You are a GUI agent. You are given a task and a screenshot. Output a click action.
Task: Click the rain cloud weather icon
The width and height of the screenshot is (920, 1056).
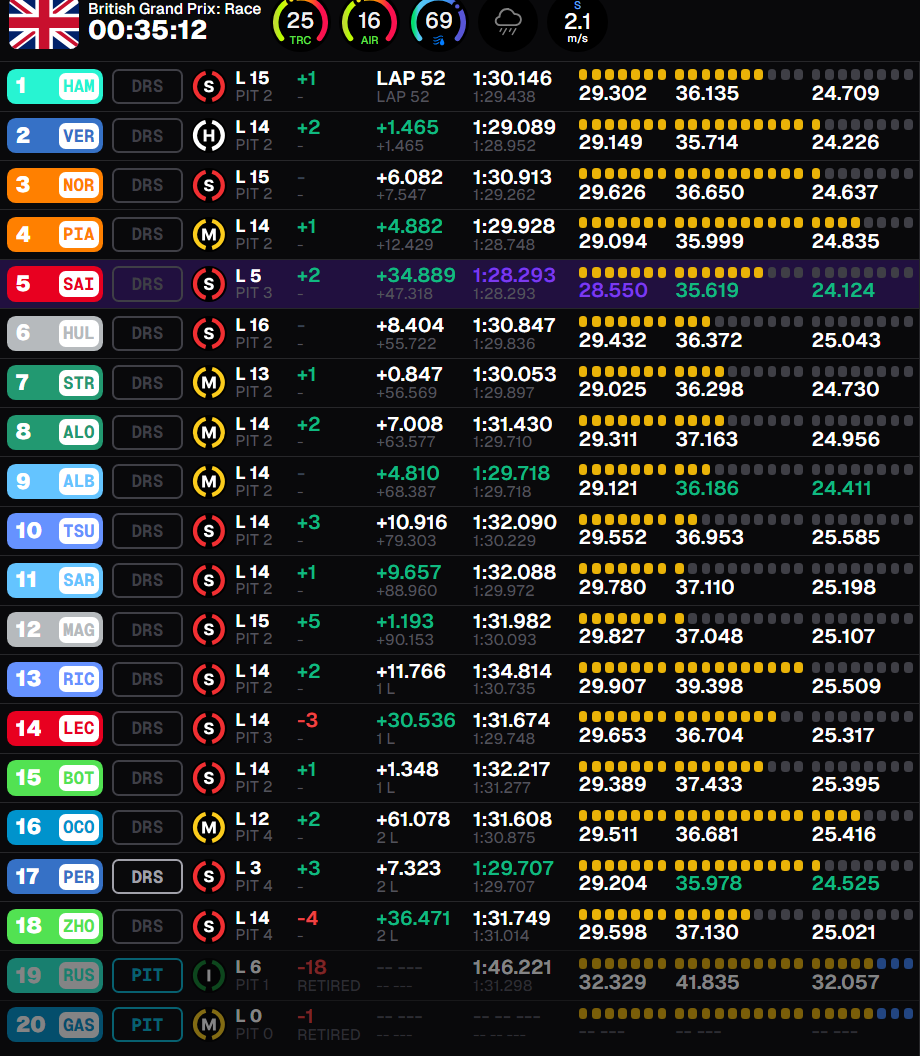click(x=508, y=22)
